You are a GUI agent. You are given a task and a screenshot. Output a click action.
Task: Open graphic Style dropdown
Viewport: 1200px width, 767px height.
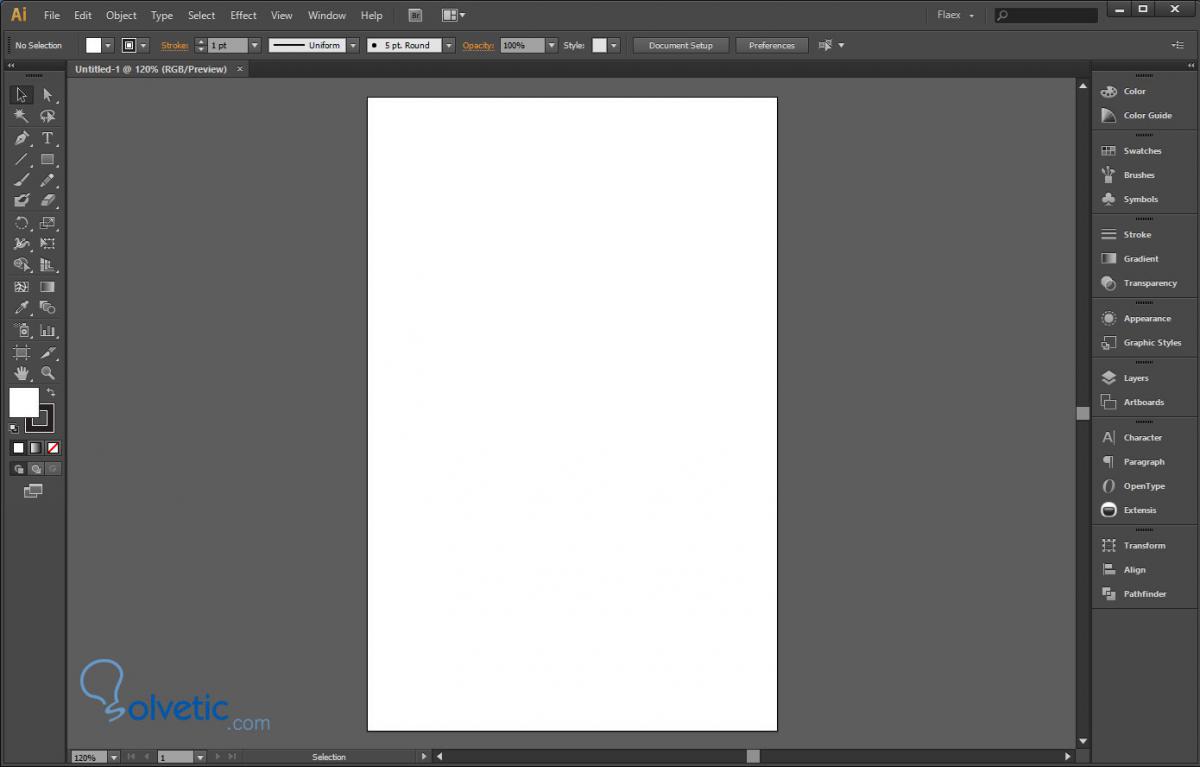[614, 45]
